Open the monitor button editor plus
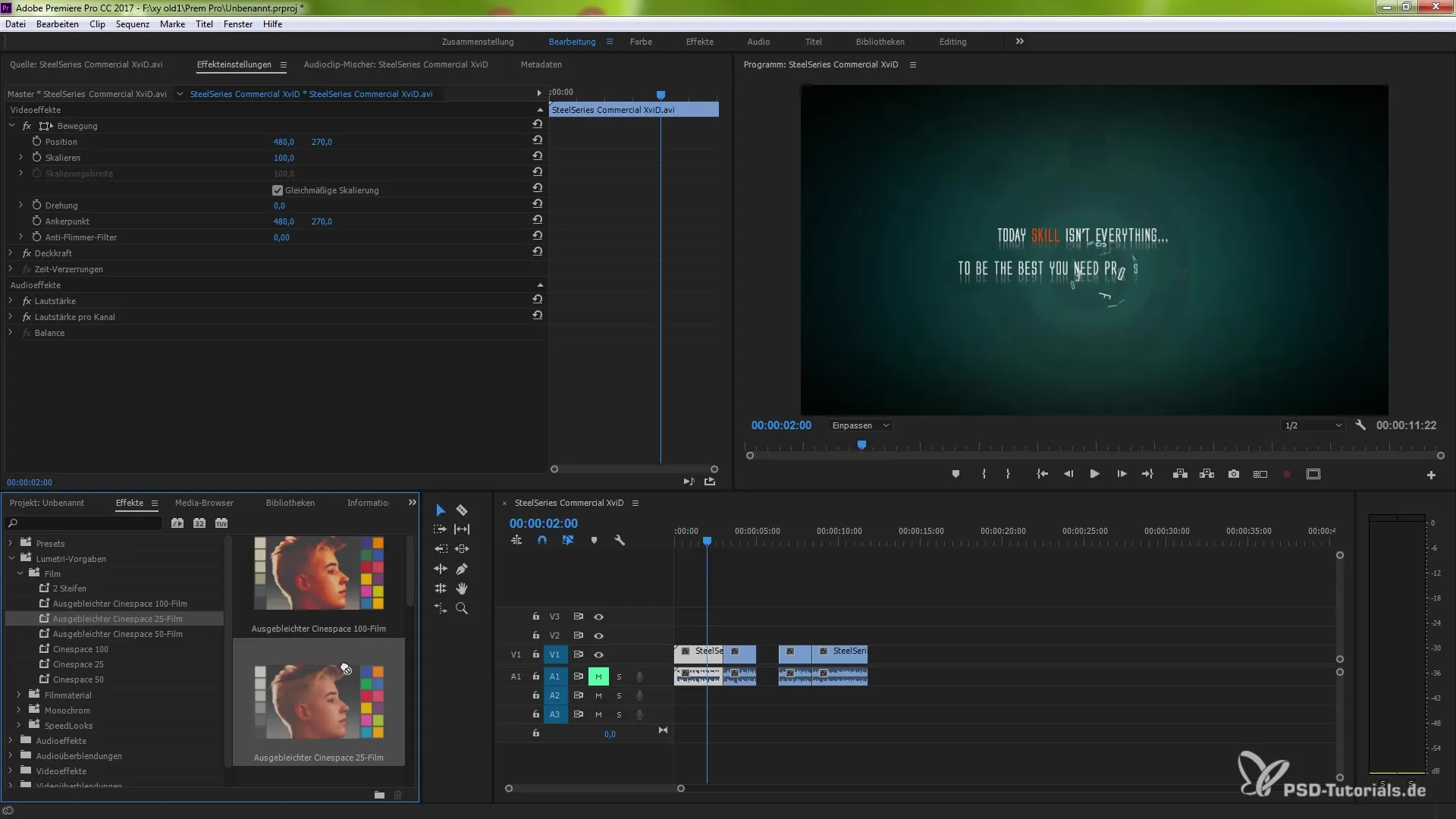This screenshot has height=819, width=1456. point(1431,475)
